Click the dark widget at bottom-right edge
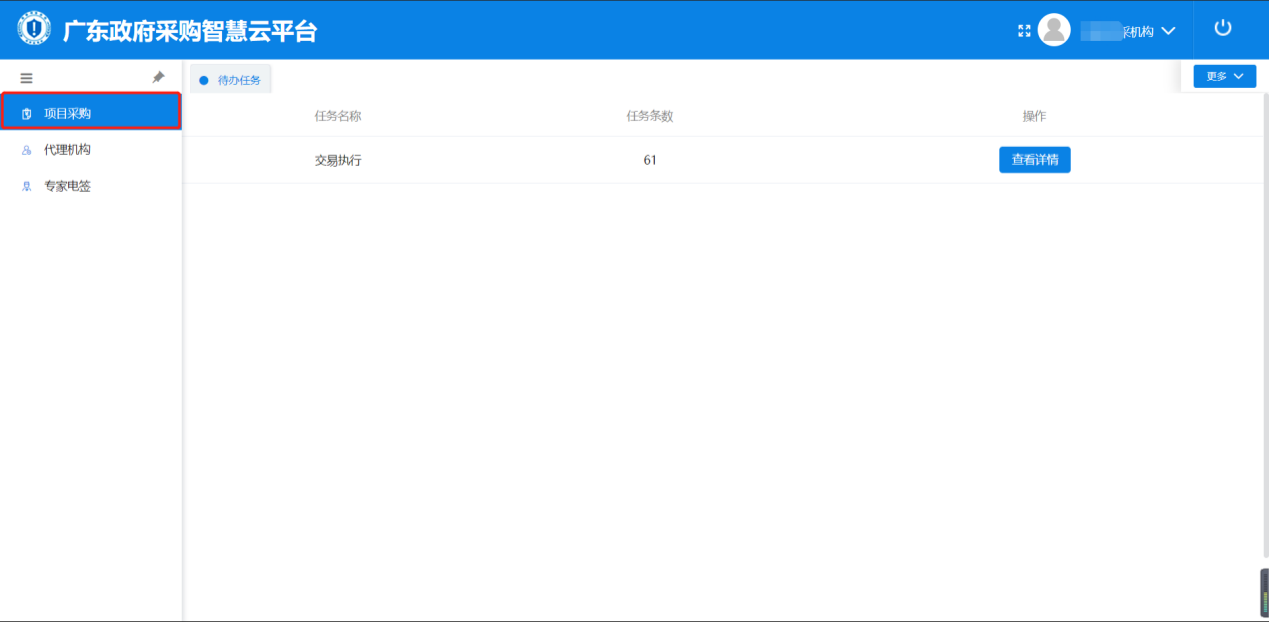1269x622 pixels. click(x=1263, y=593)
